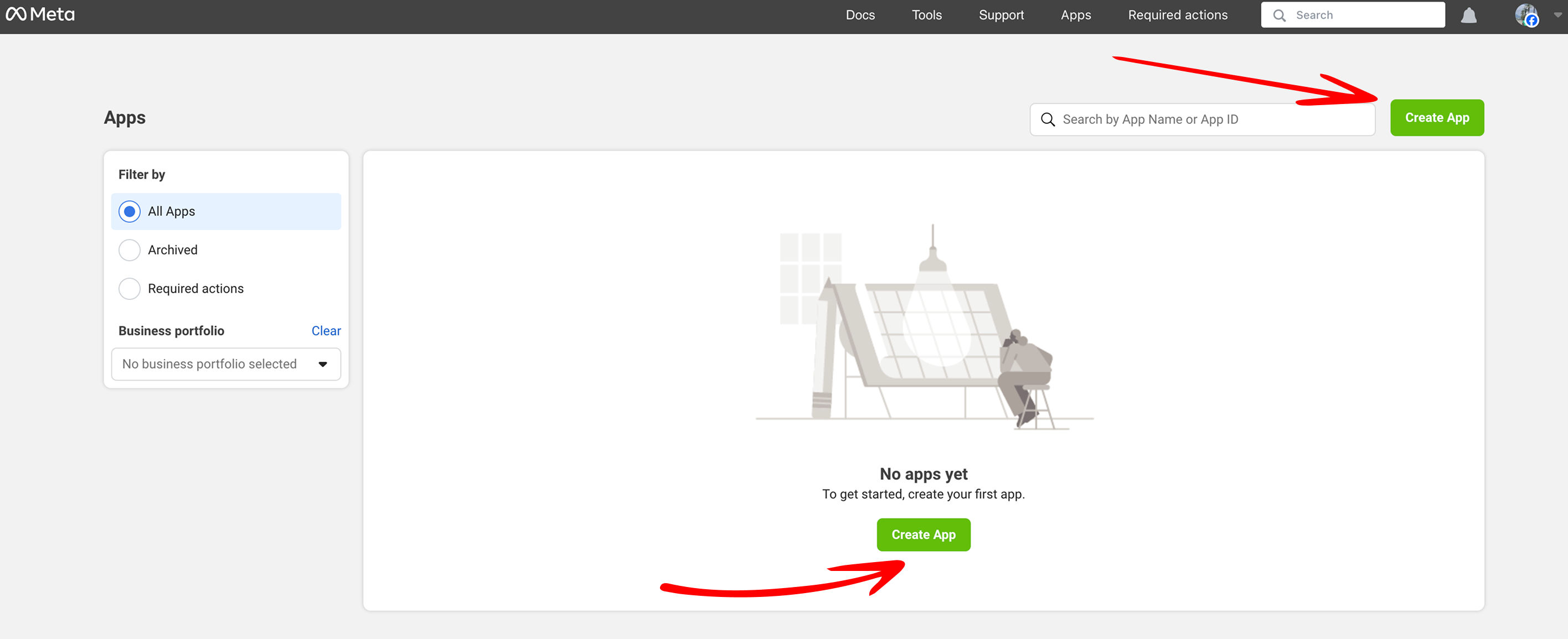Expand the account dropdown caret
Screen dimensions: 1568x639
tap(1557, 15)
